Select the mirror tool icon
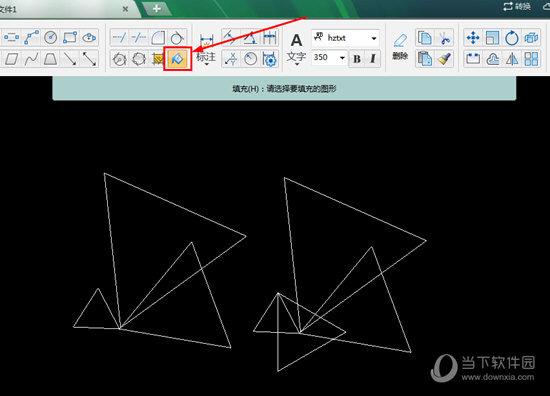 512,59
